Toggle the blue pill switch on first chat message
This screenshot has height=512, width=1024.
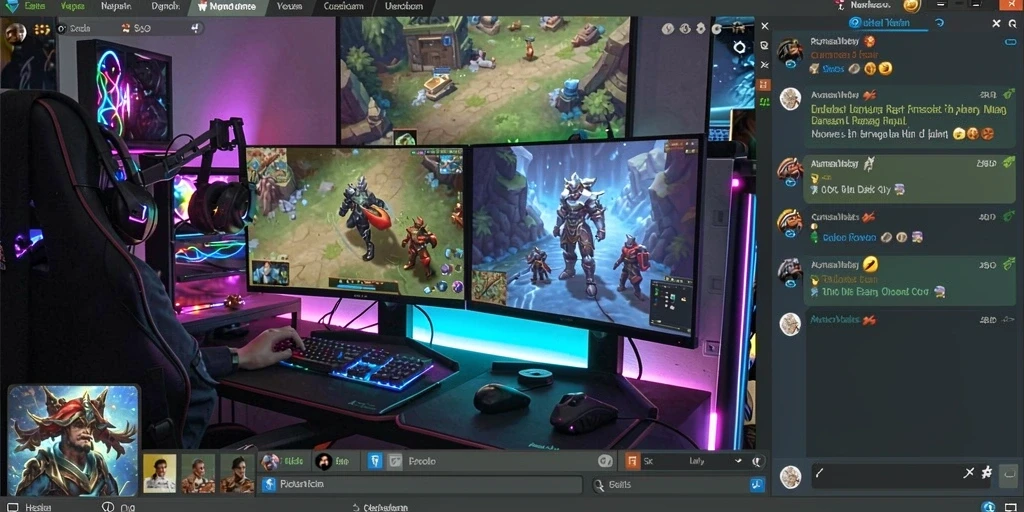click(x=1010, y=42)
